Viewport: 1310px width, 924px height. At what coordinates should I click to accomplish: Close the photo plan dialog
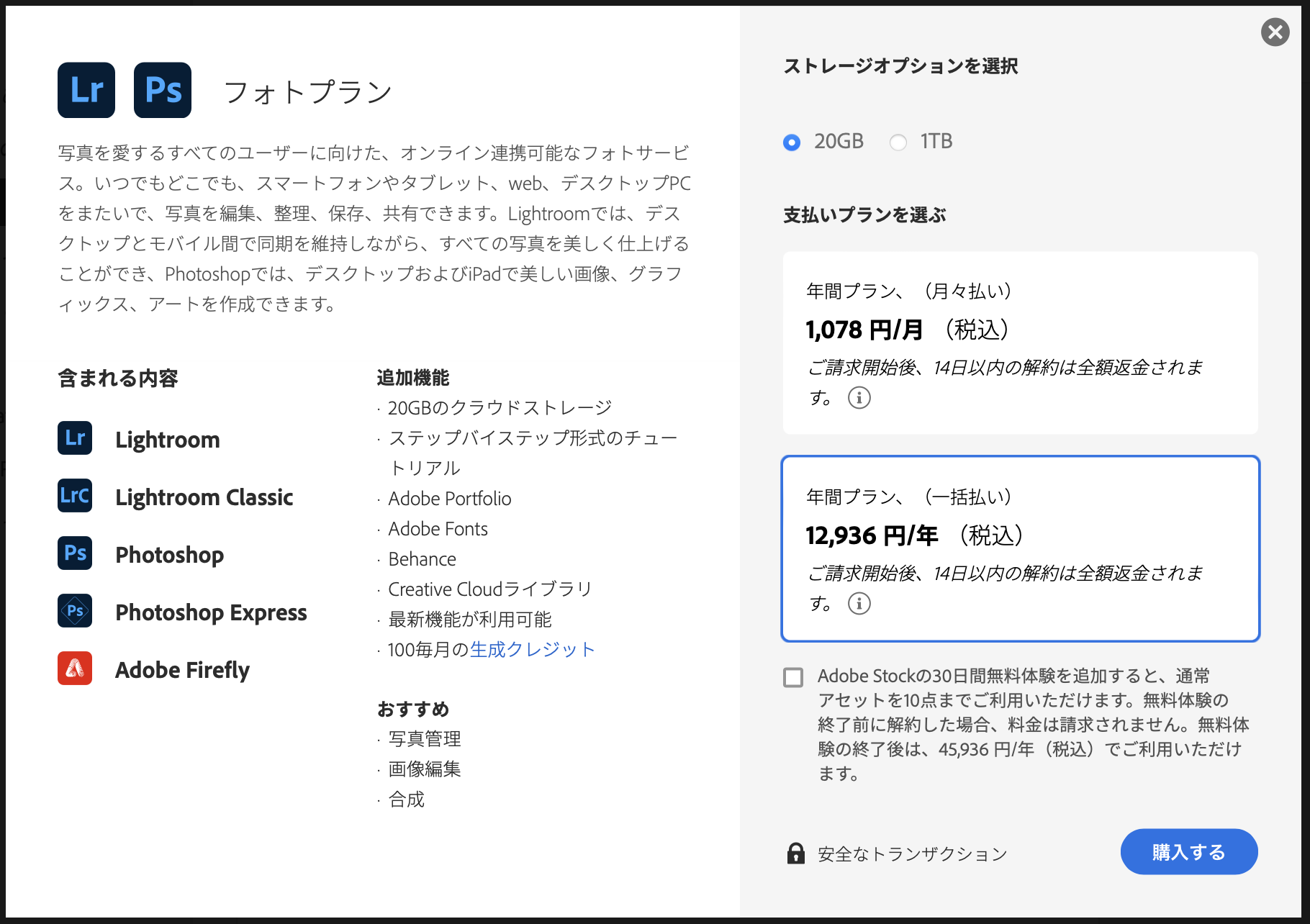(x=1275, y=32)
